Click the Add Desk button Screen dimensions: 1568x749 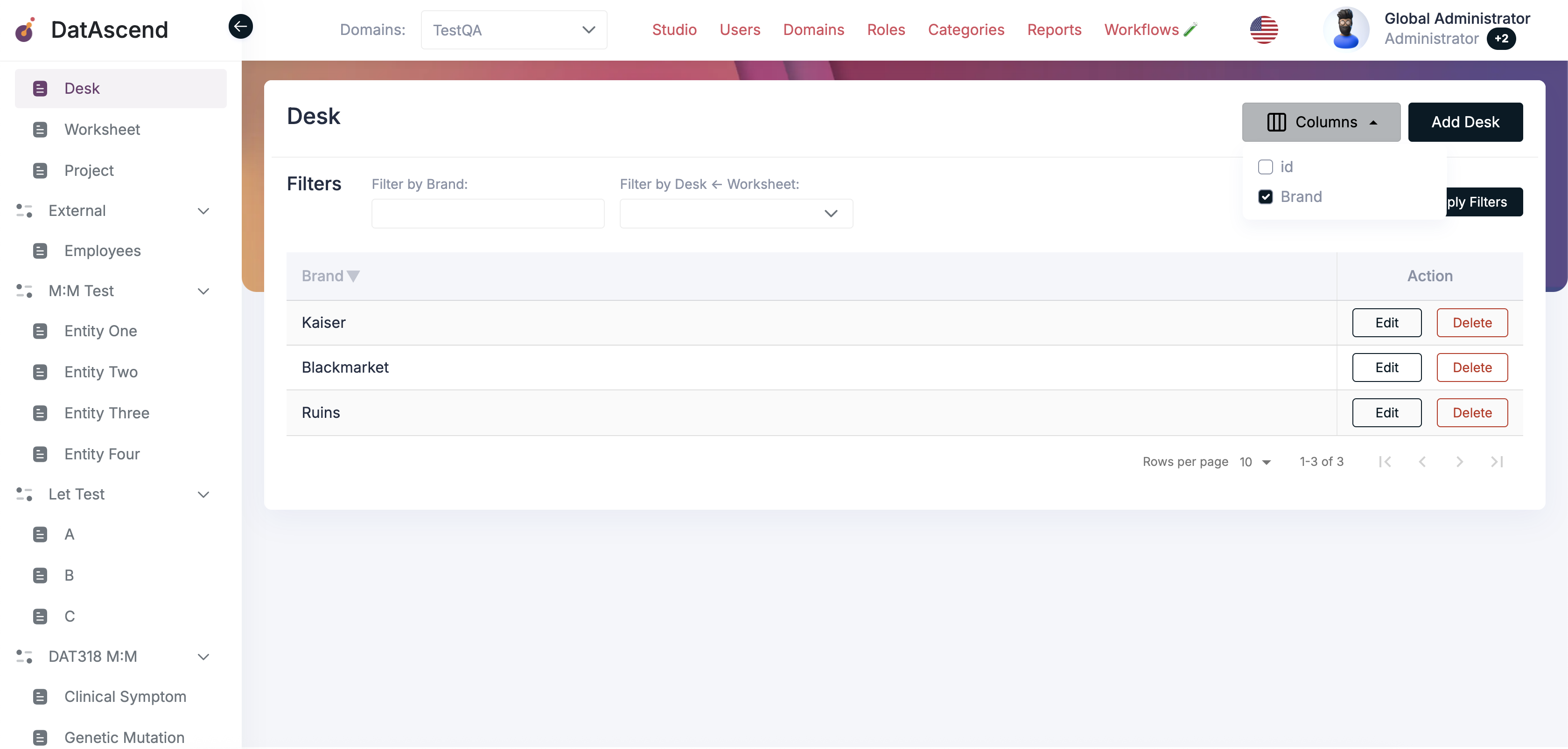tap(1464, 122)
